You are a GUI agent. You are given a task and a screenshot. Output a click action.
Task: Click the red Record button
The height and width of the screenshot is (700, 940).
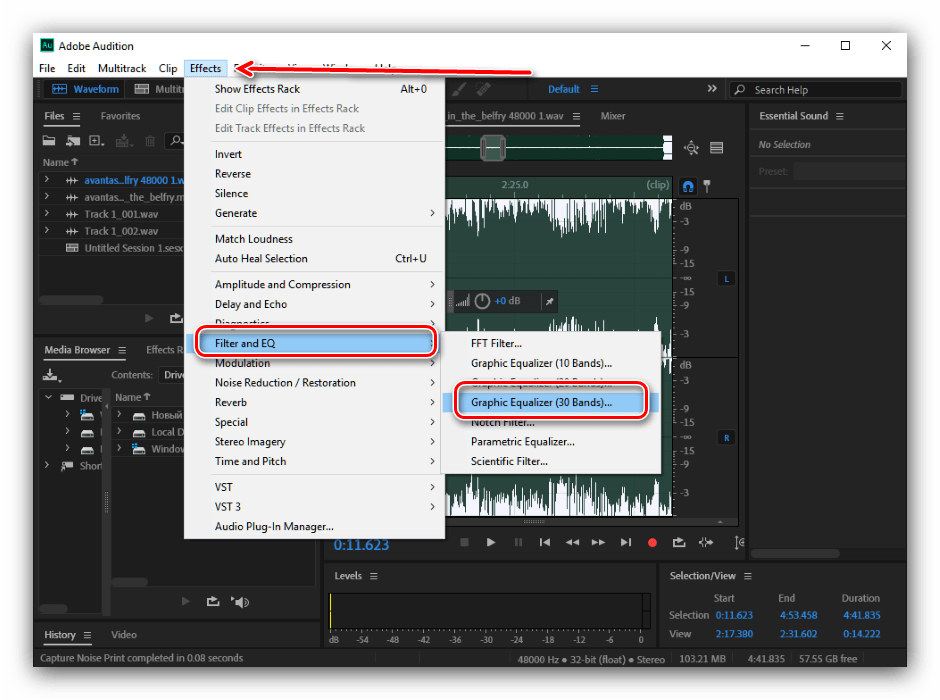(x=652, y=542)
